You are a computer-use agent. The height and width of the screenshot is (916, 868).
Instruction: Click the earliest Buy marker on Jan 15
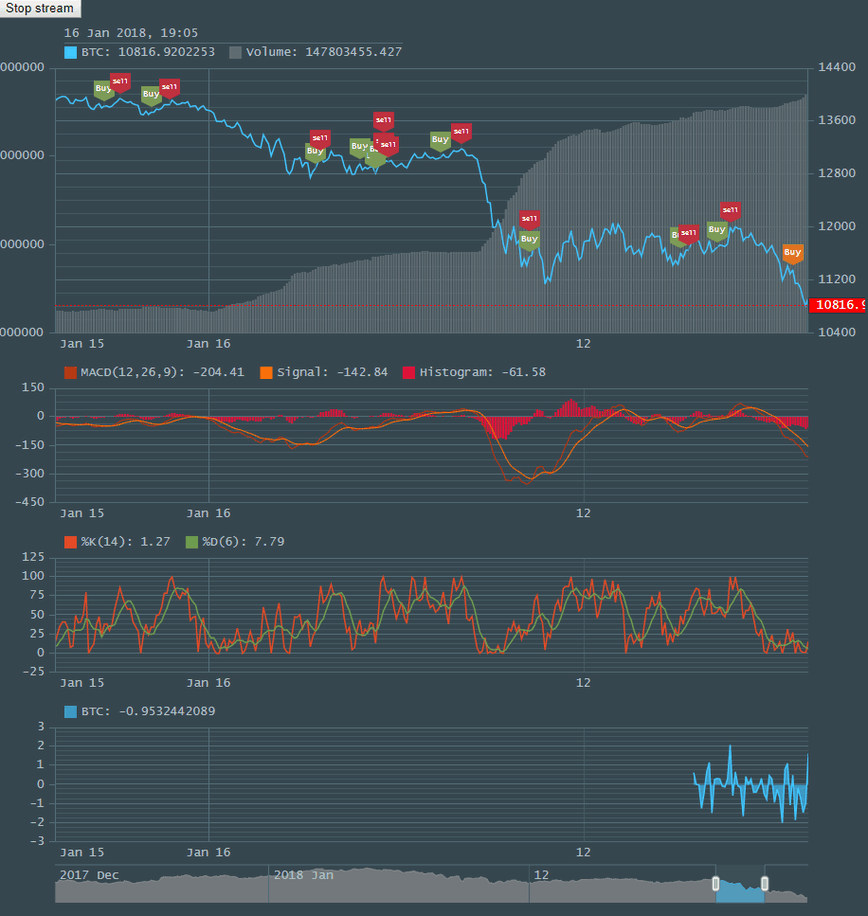click(x=103, y=90)
